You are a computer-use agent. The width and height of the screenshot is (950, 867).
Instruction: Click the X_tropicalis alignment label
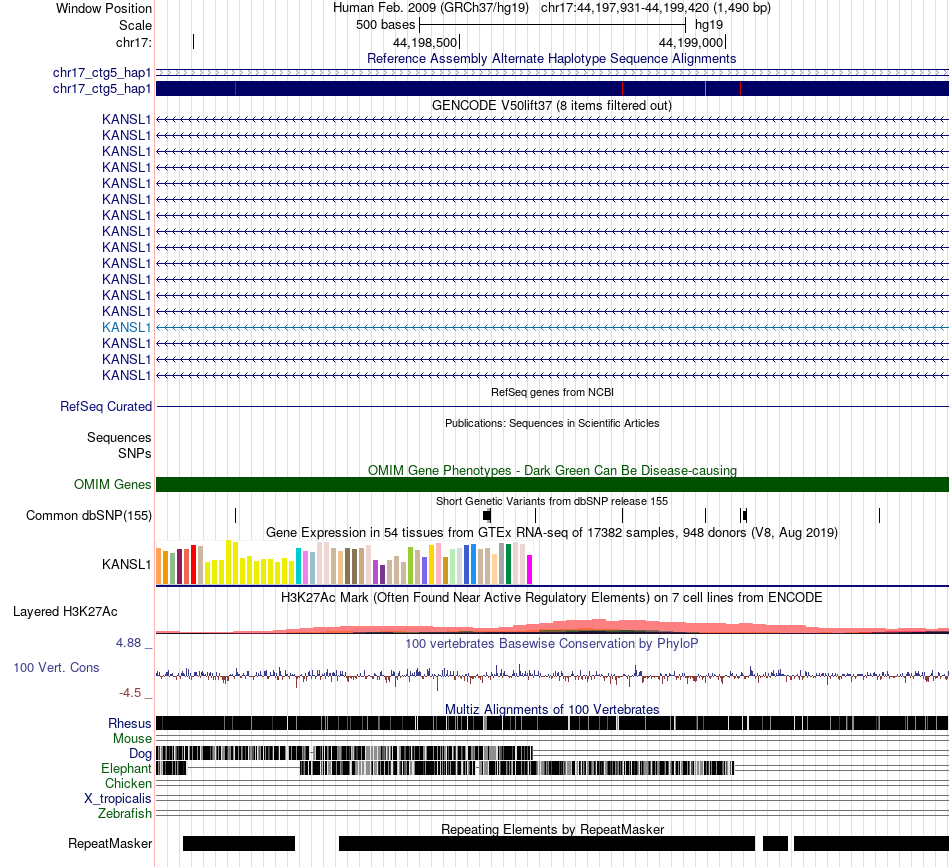(x=118, y=799)
